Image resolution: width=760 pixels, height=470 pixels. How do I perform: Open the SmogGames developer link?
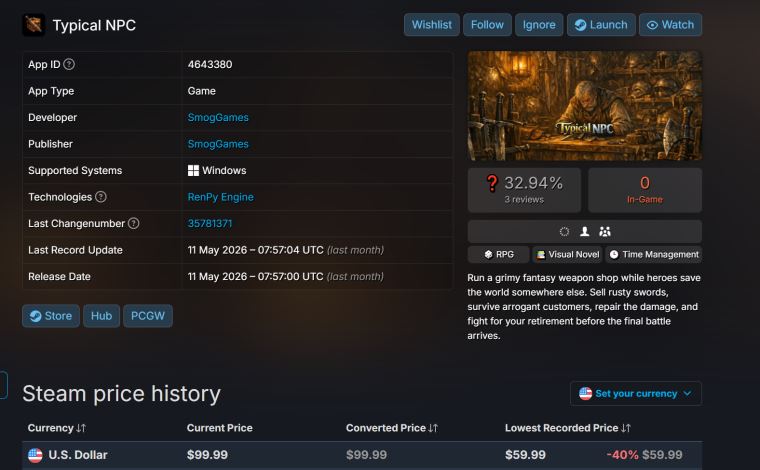[218, 117]
